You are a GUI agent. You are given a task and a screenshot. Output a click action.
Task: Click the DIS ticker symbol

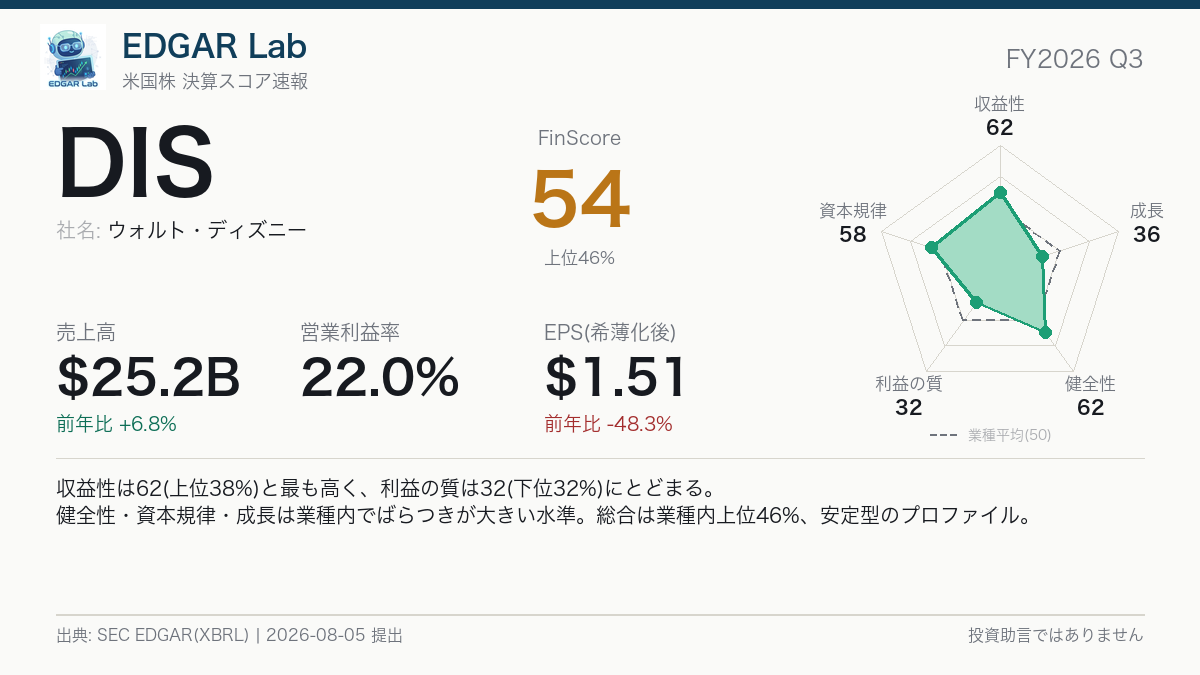click(x=135, y=165)
